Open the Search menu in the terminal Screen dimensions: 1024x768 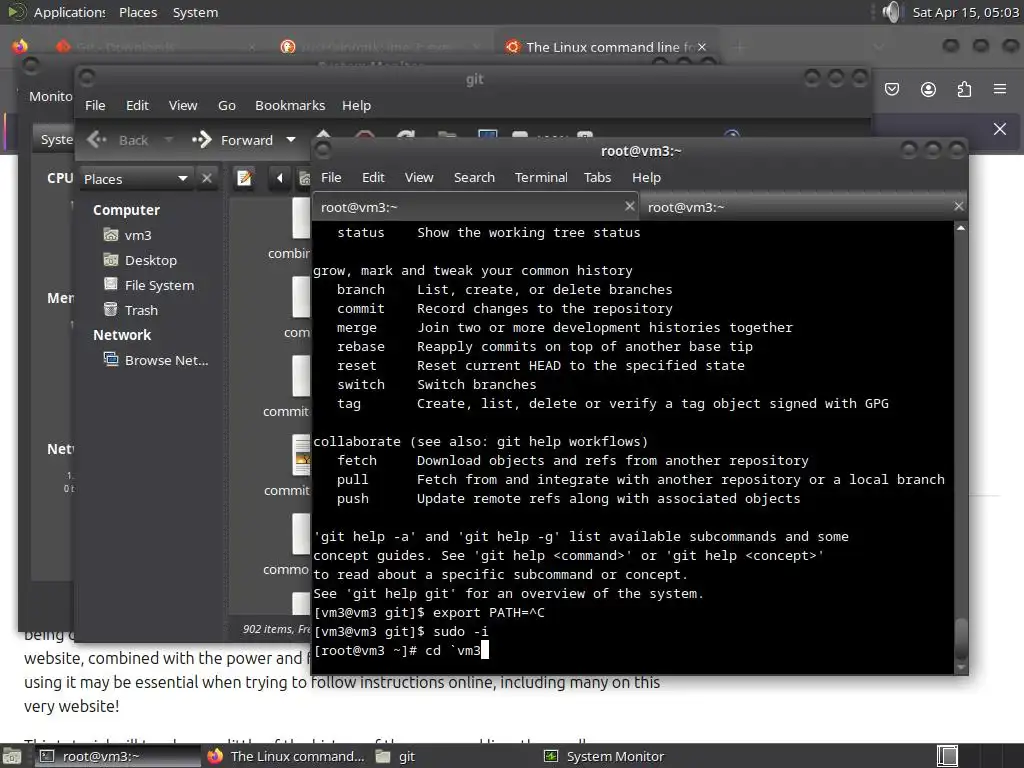(474, 178)
